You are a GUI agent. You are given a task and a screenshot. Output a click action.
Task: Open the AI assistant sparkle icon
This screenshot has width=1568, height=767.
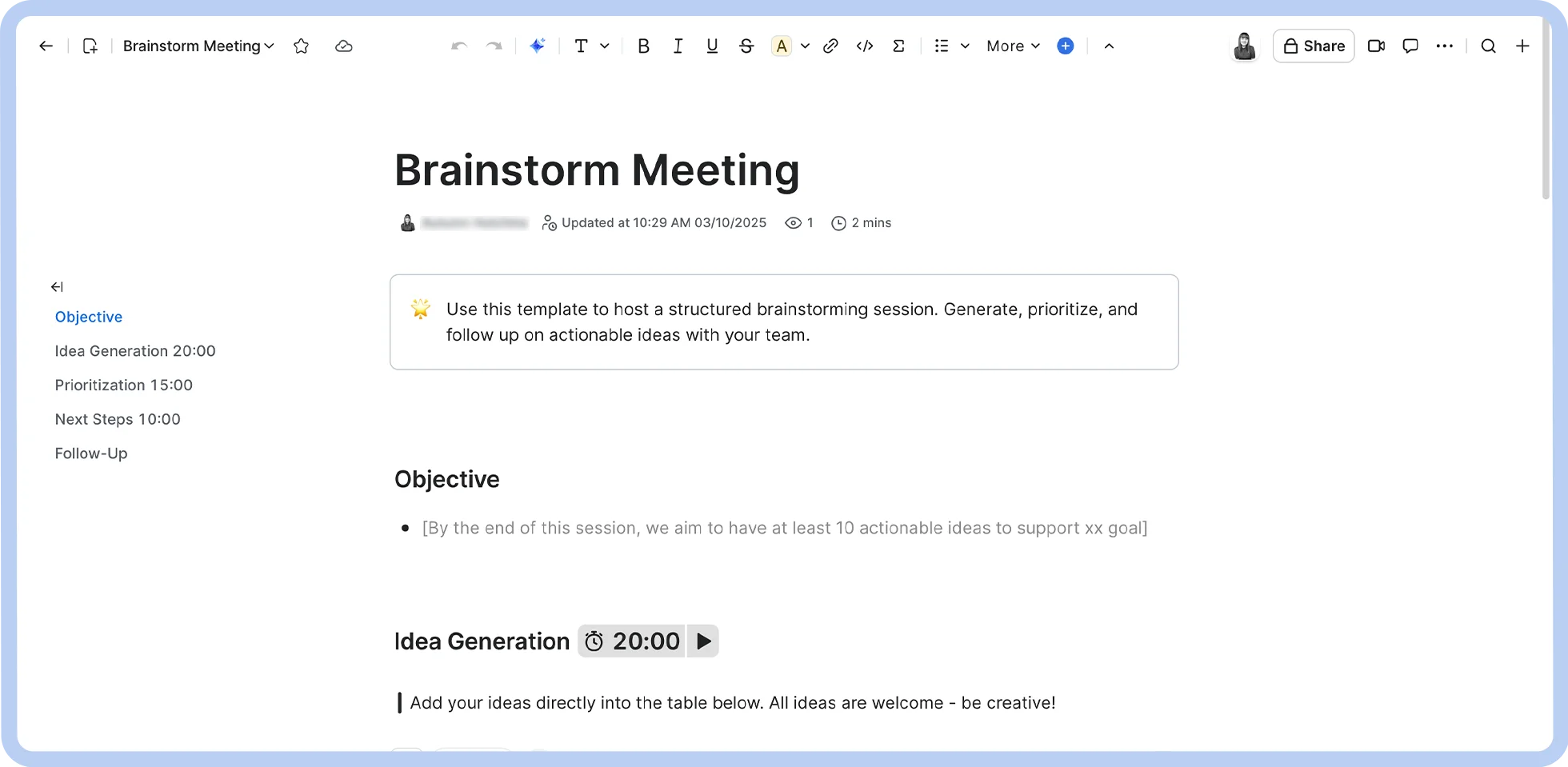[538, 46]
